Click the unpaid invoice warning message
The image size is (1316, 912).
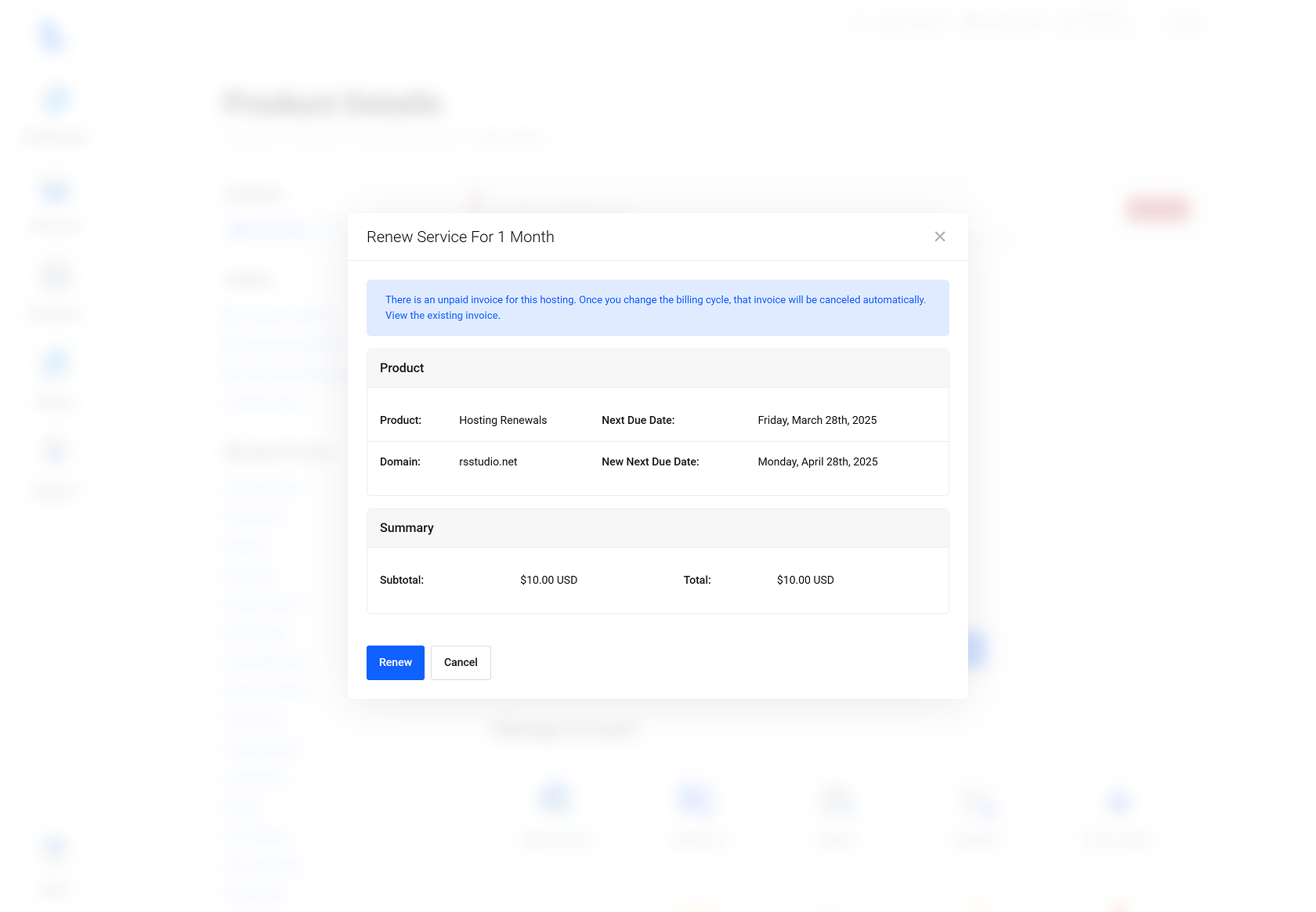pos(657,308)
